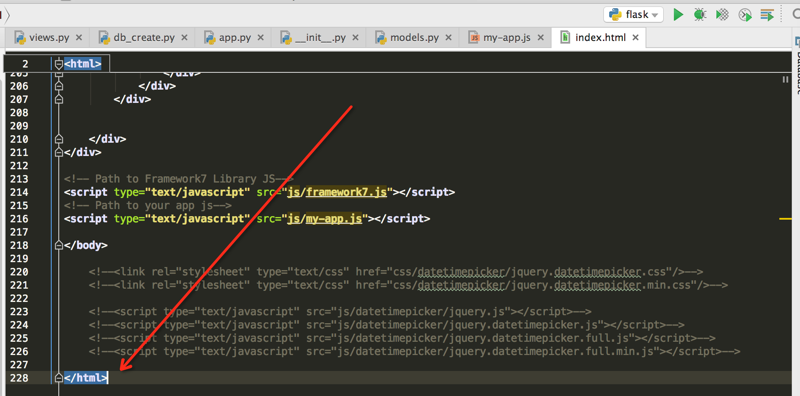Toggle fold marker at line 207
This screenshot has width=800, height=396.
(59, 99)
